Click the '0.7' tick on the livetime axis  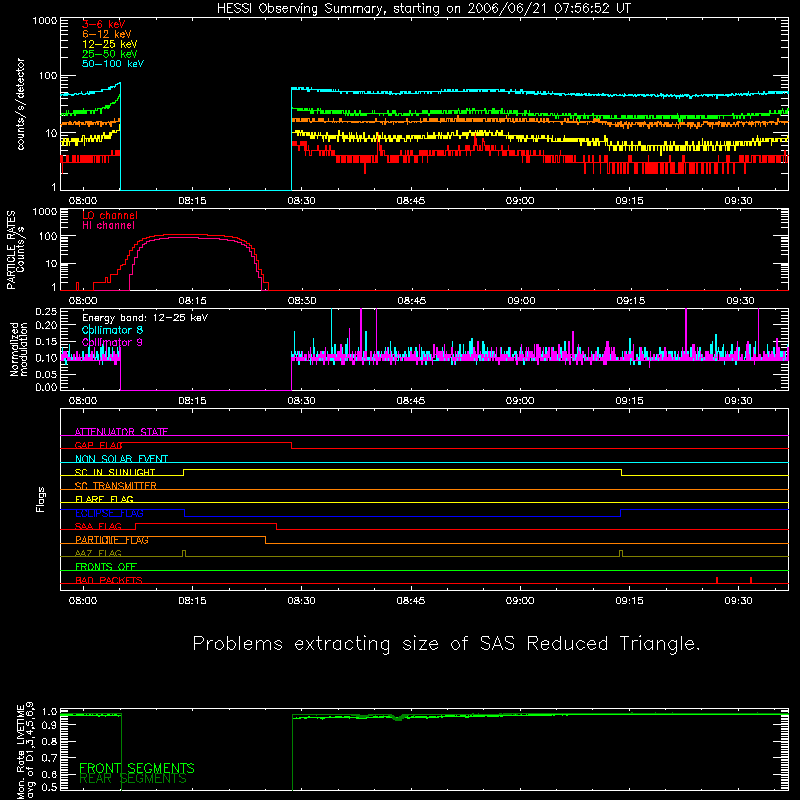(x=49, y=758)
